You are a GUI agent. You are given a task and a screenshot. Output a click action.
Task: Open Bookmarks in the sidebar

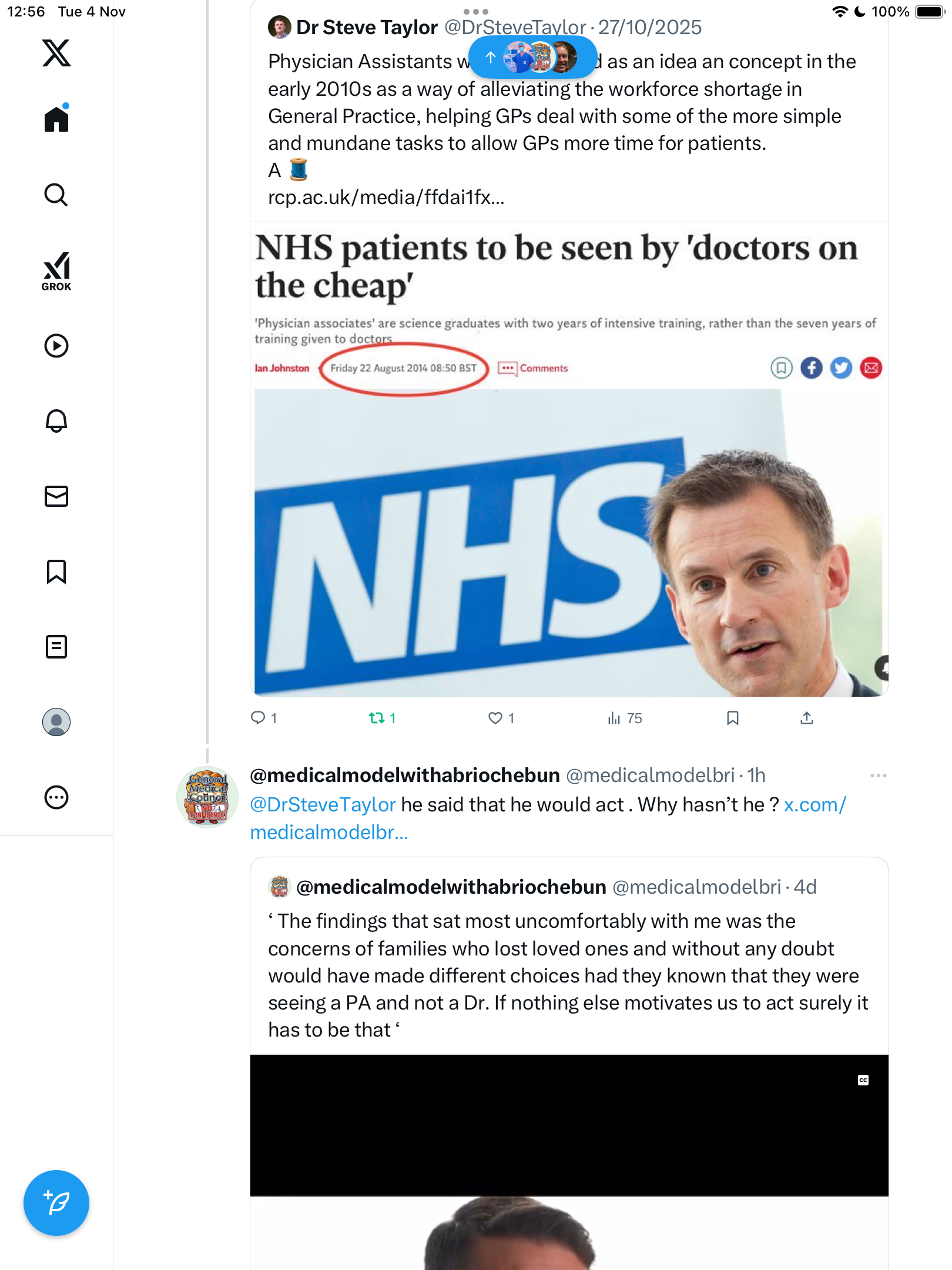pos(56,571)
